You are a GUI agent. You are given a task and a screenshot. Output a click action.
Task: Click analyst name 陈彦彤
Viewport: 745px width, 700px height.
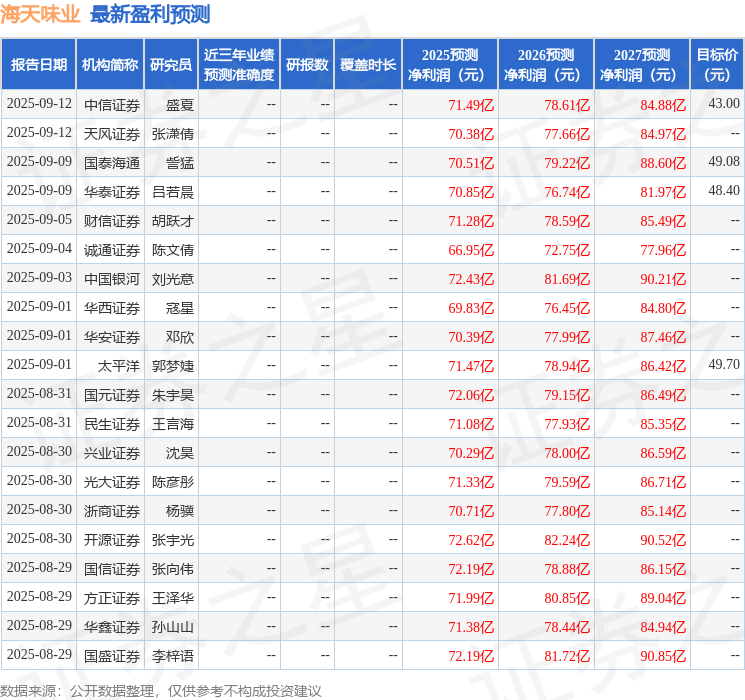pos(173,482)
